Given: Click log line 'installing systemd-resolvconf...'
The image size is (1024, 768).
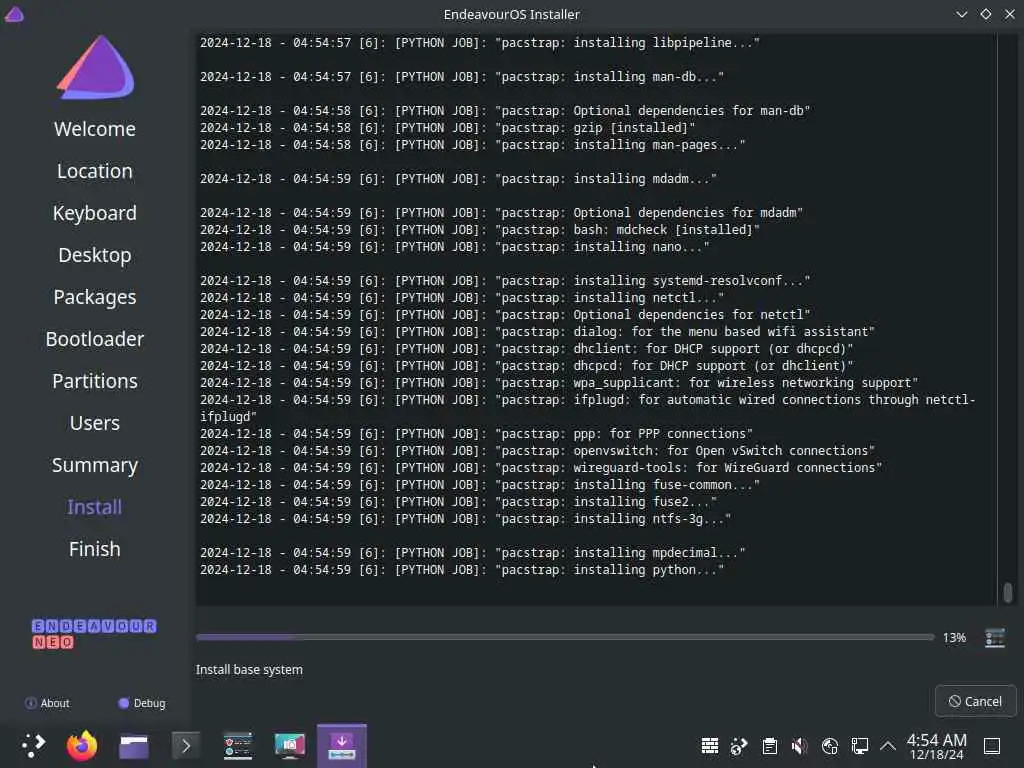Looking at the screenshot, I should coord(505,281).
